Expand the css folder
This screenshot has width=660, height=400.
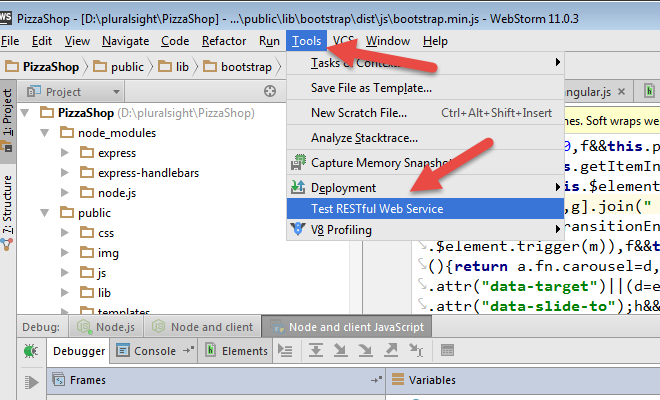(x=64, y=232)
